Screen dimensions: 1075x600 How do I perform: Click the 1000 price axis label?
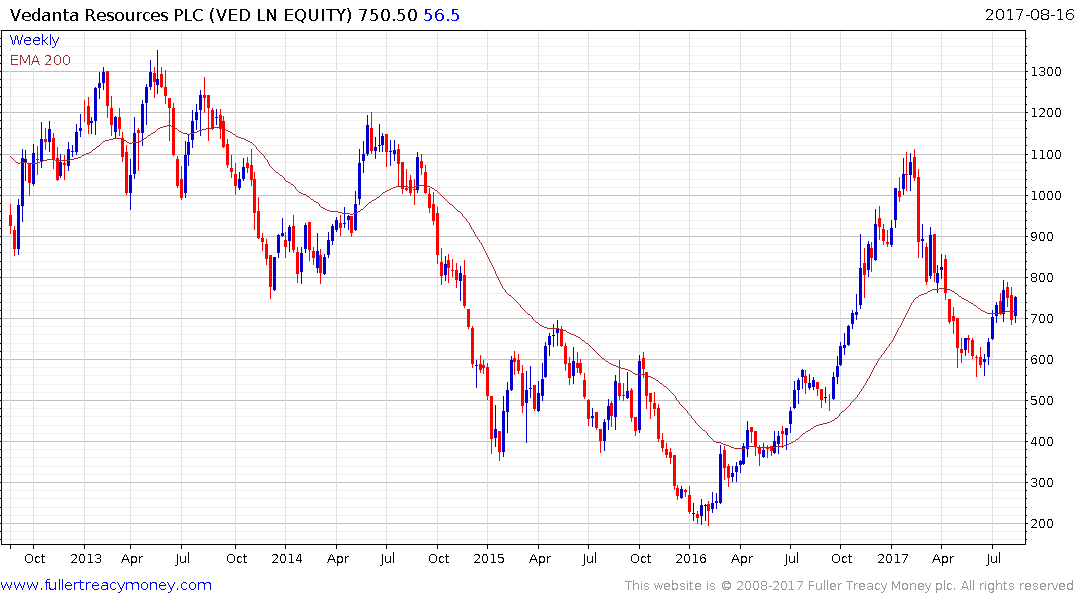(1046, 195)
